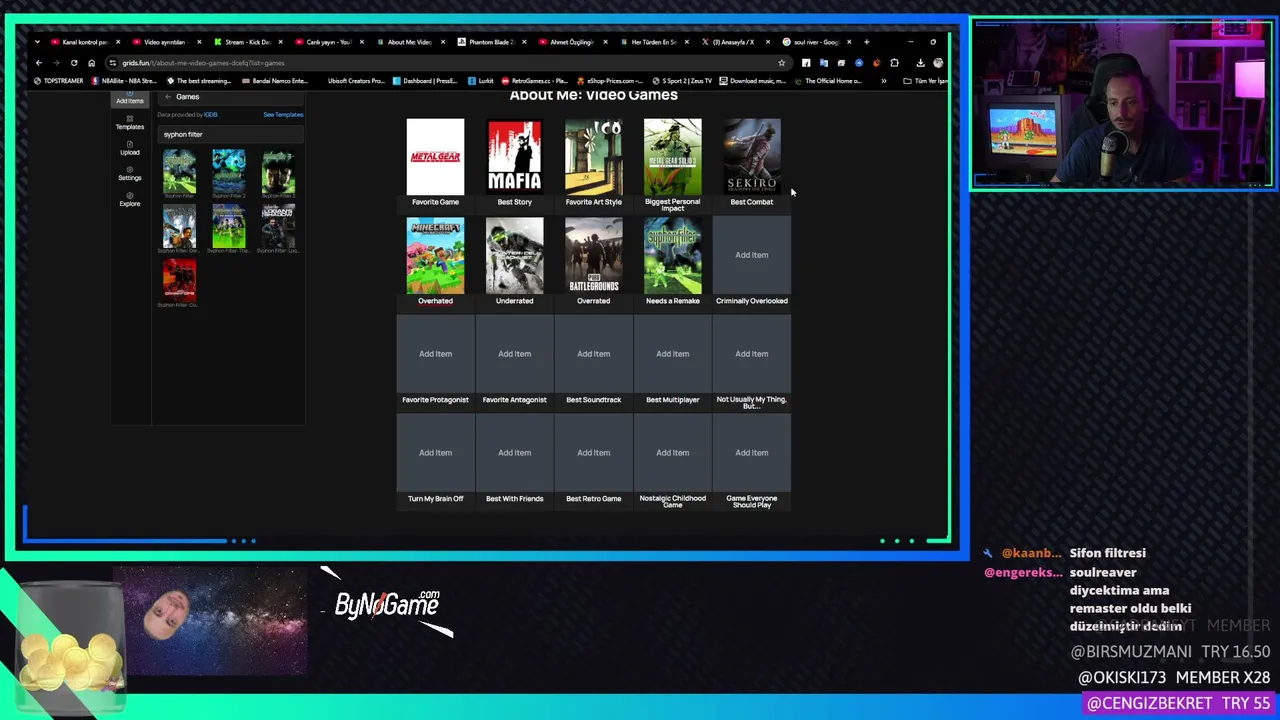Add an item to Turn My Brain Off
The image size is (1280, 720).
pyautogui.click(x=435, y=453)
